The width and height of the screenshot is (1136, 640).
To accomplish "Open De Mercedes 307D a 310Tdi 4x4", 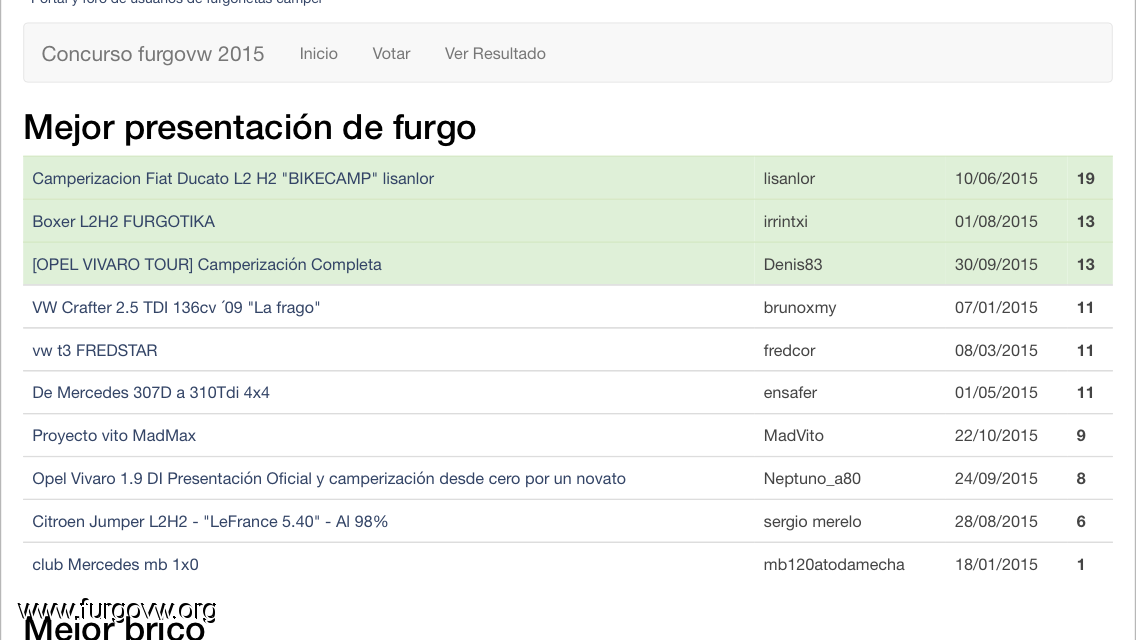I will point(151,392).
